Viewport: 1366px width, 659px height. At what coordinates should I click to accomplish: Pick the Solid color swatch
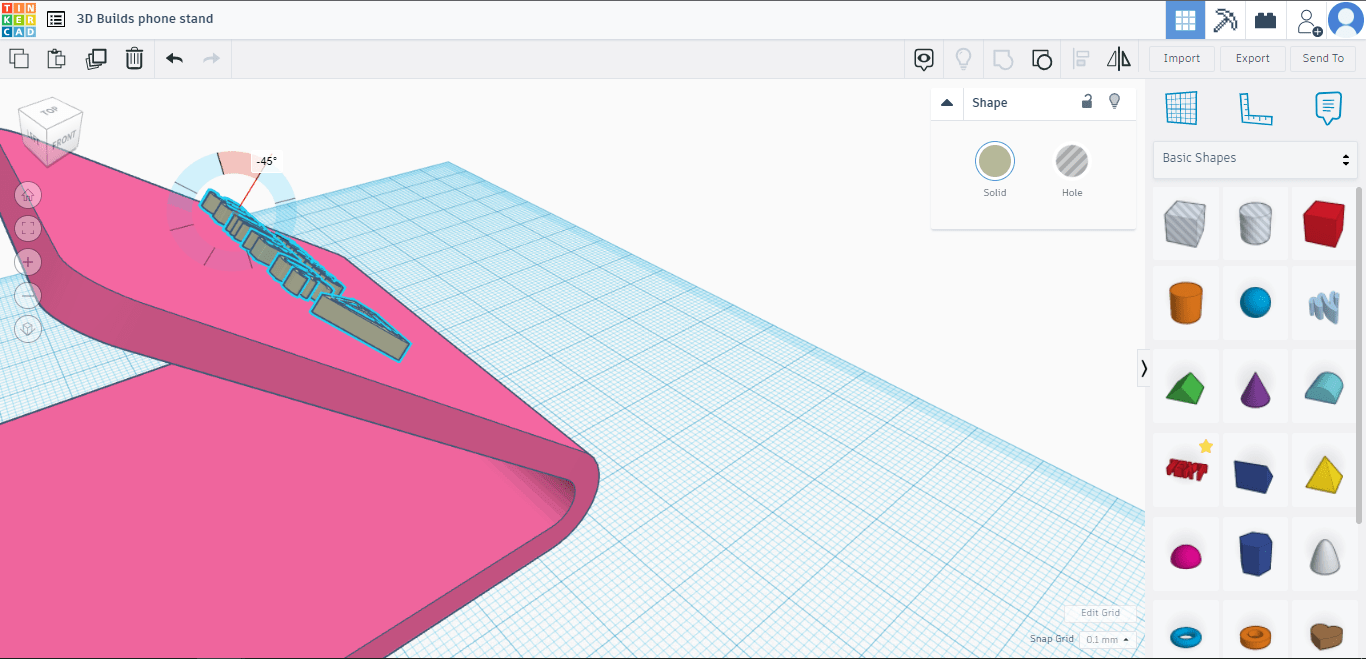[x=994, y=161]
